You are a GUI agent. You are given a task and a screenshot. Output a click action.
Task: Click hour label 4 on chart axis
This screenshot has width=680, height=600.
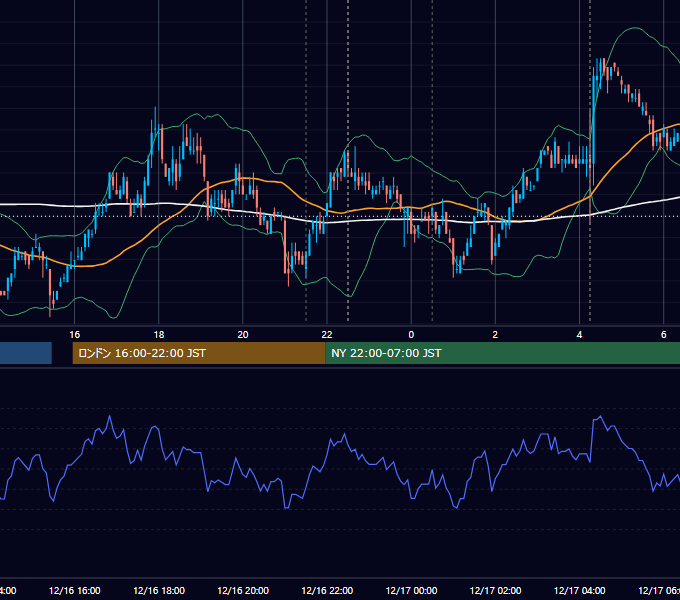click(579, 335)
